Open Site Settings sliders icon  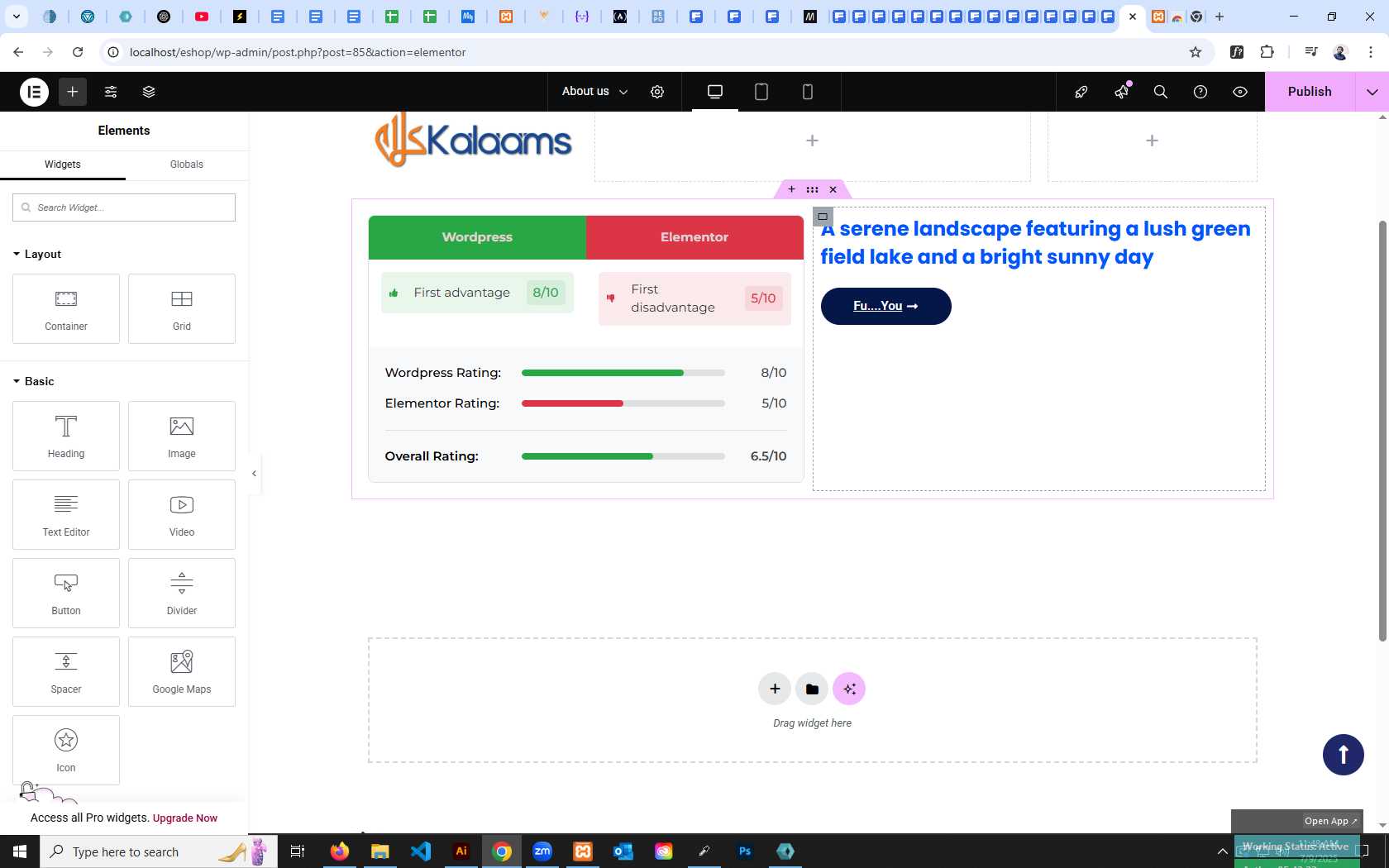point(111,92)
